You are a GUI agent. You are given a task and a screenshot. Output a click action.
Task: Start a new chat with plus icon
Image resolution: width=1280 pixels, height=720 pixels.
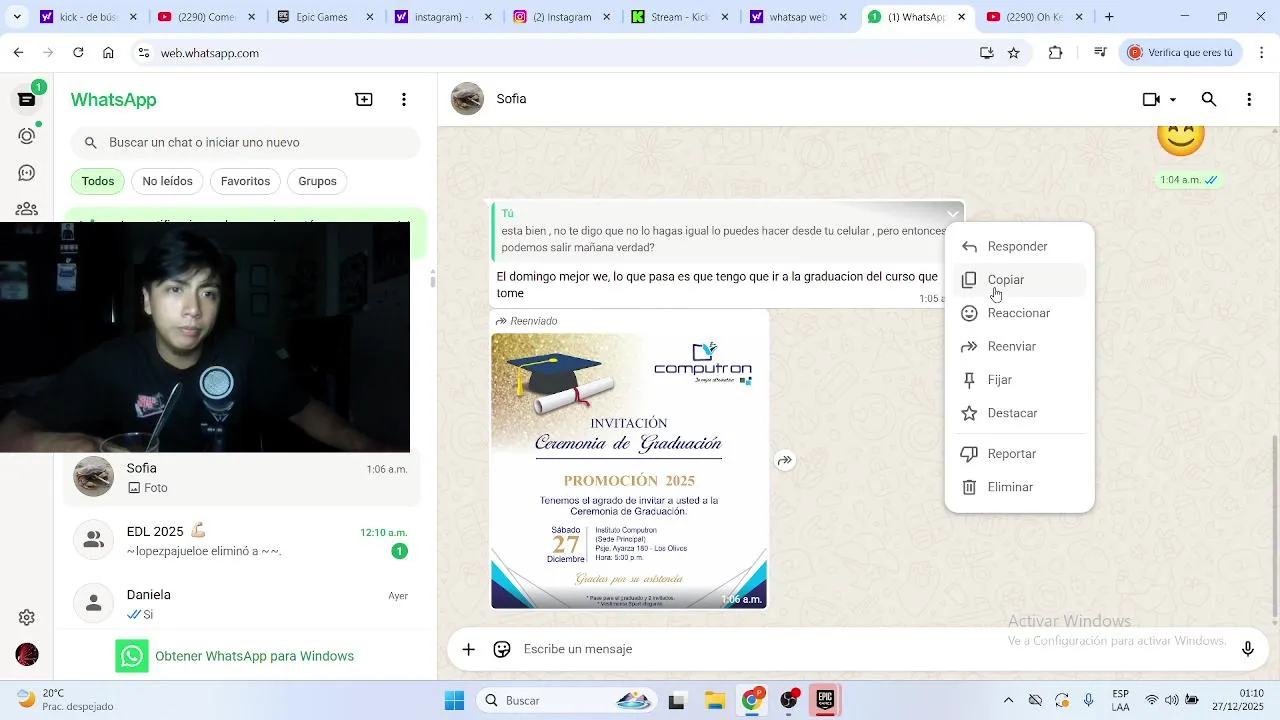point(364,99)
